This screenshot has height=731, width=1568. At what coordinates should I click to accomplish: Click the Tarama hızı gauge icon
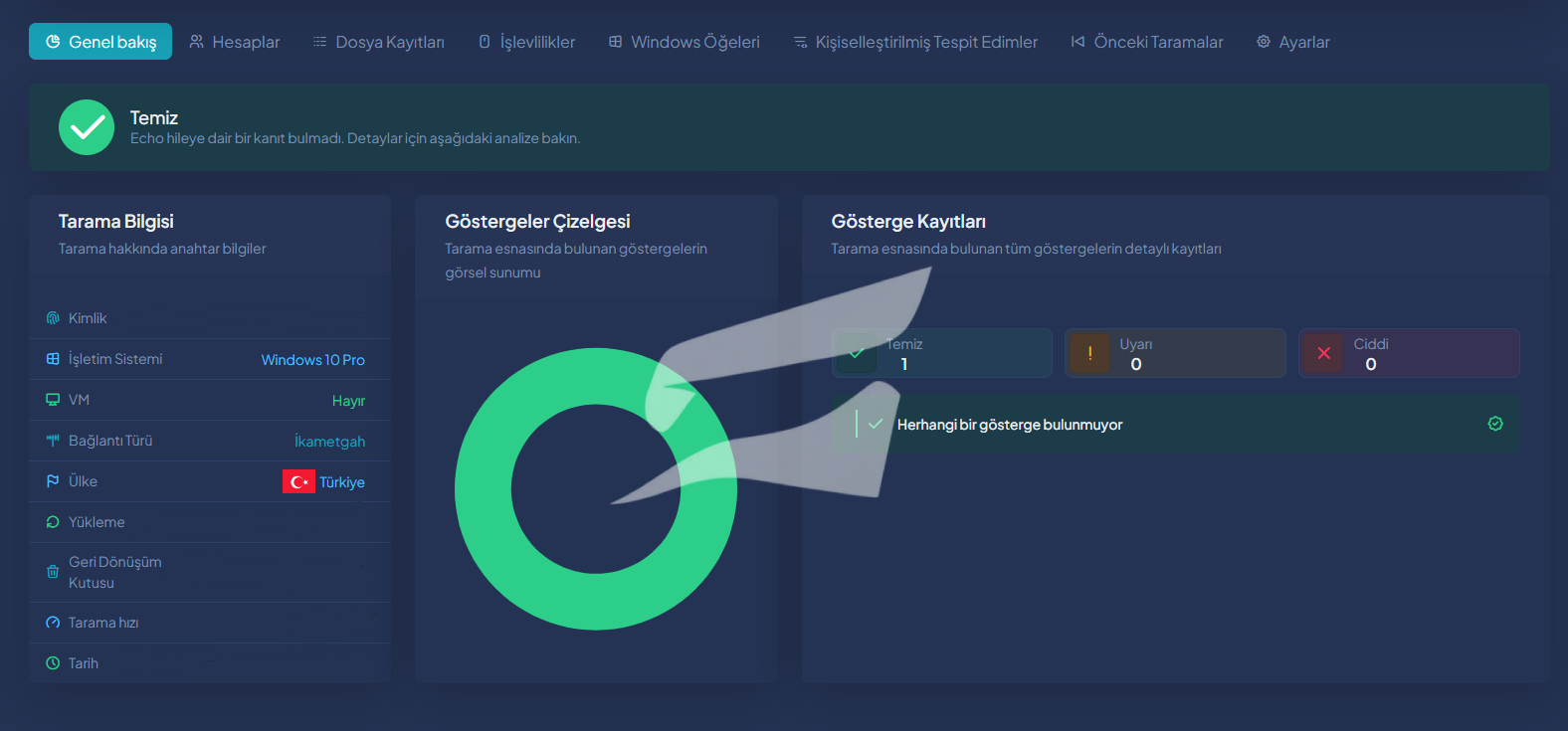tap(53, 623)
